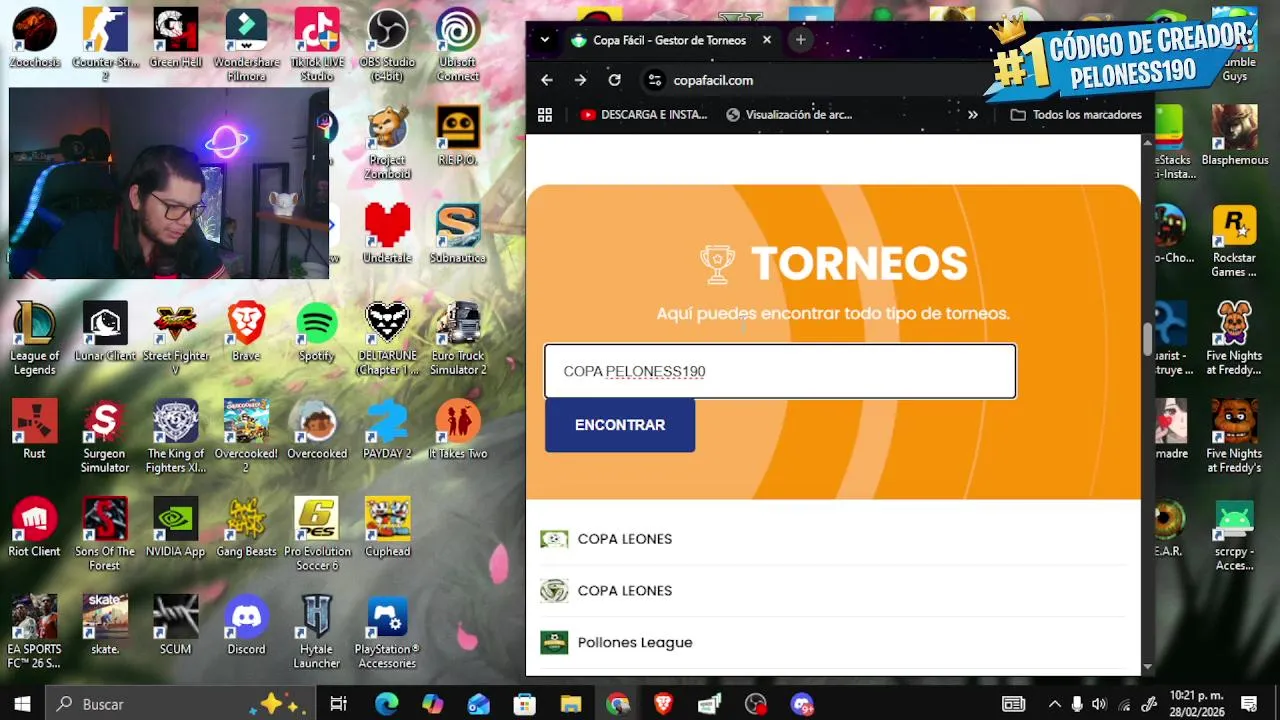This screenshot has height=720, width=1280.
Task: Open EA SPORTS FC 26 desktop icon
Action: (x=34, y=632)
